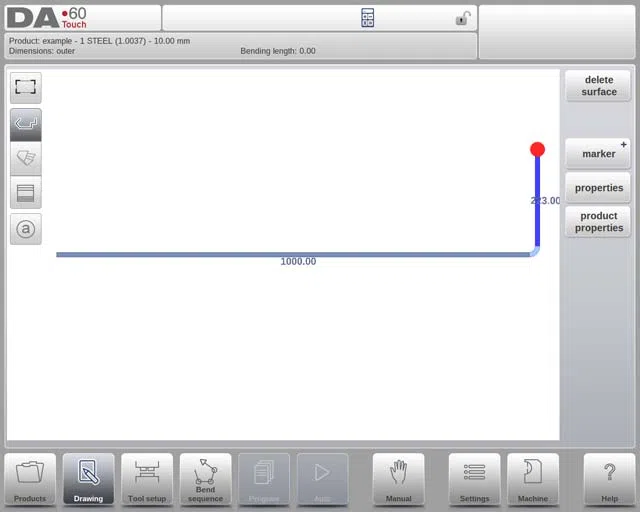Click the 223.00 flange length label
This screenshot has height=512, width=640.
pos(545,200)
